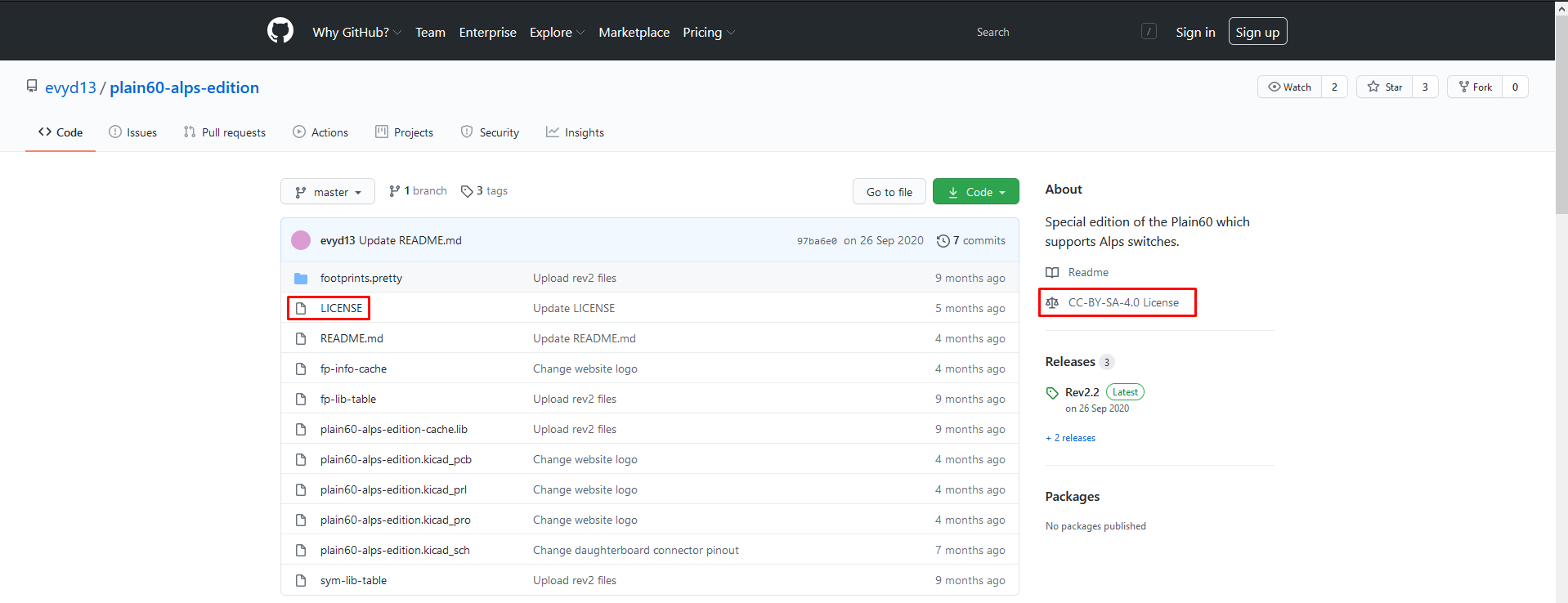Click the Readme book icon in About

point(1052,273)
